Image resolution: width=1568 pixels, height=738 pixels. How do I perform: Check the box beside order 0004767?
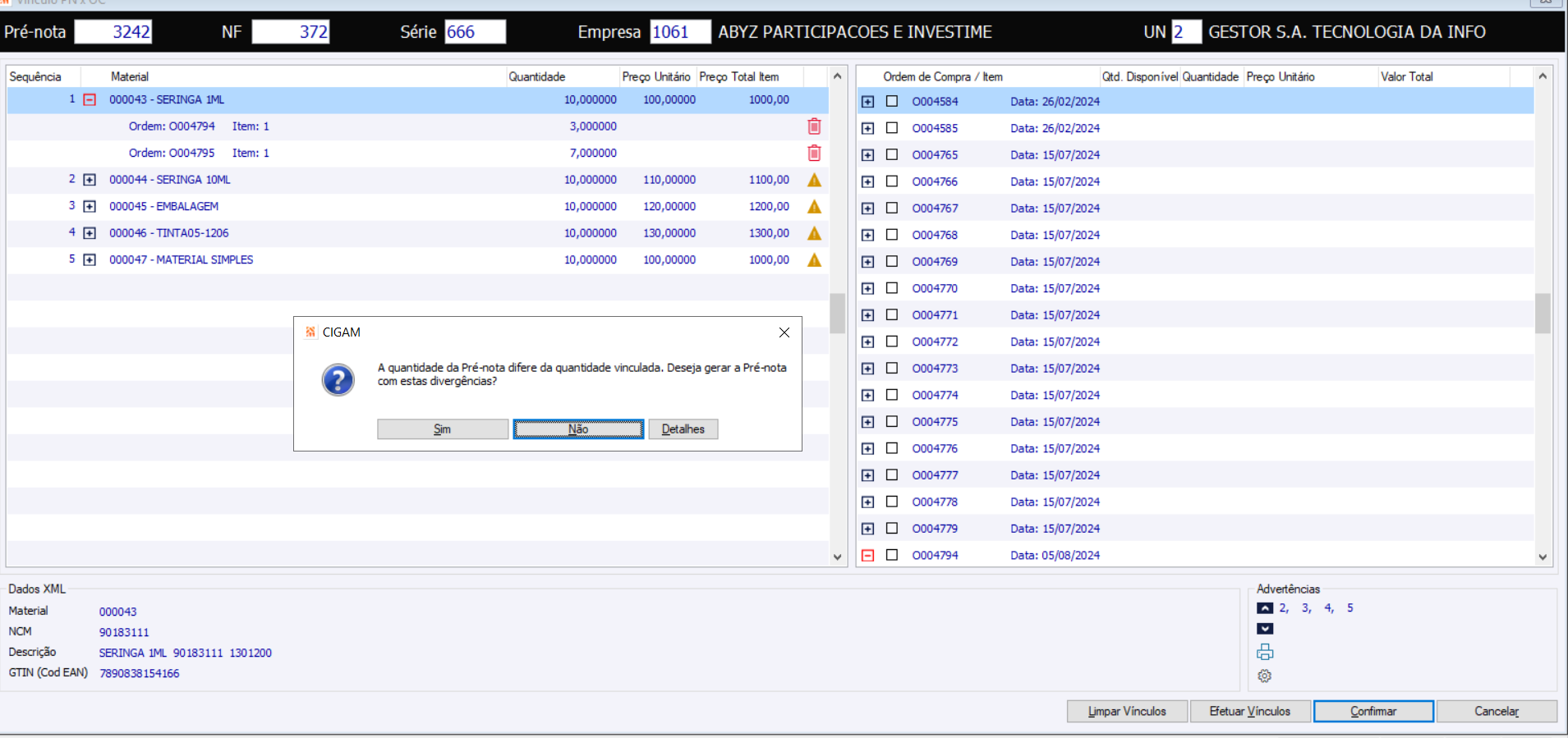[x=892, y=209]
